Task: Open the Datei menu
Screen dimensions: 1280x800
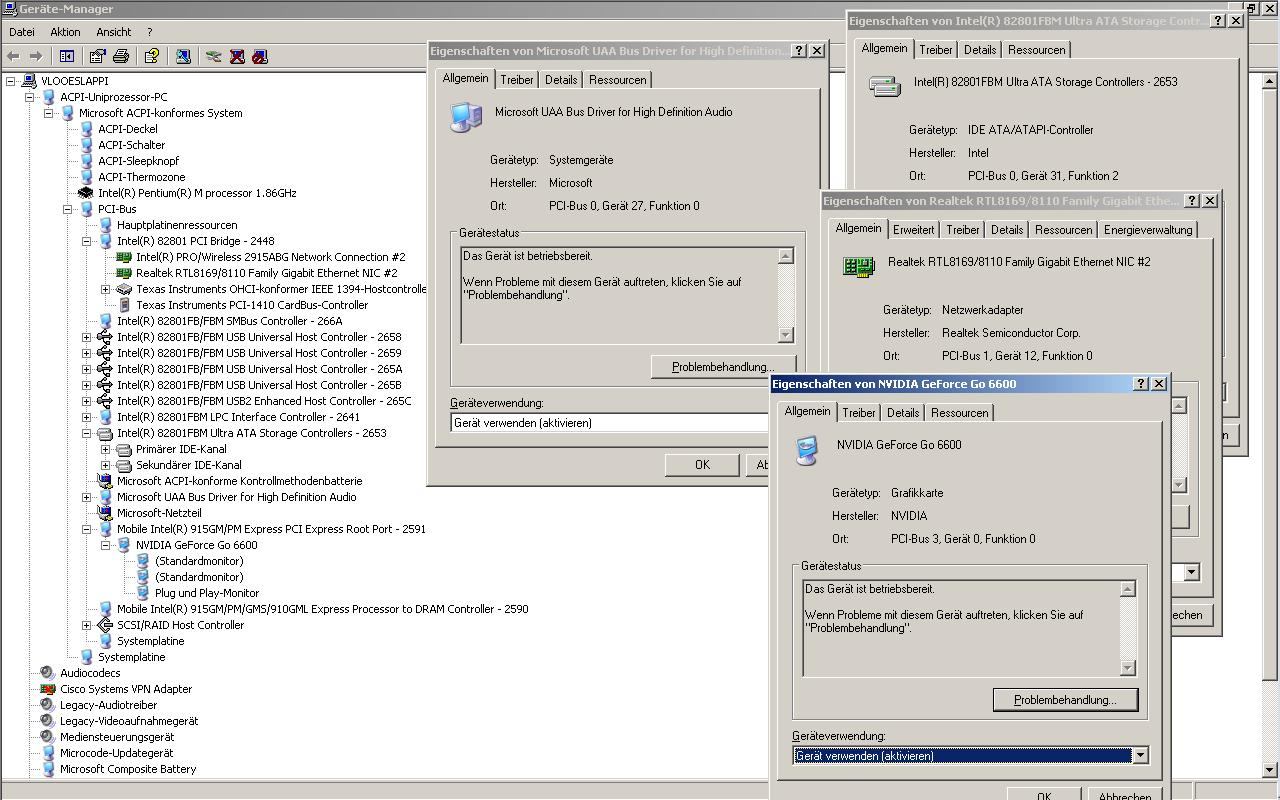Action: 21,32
